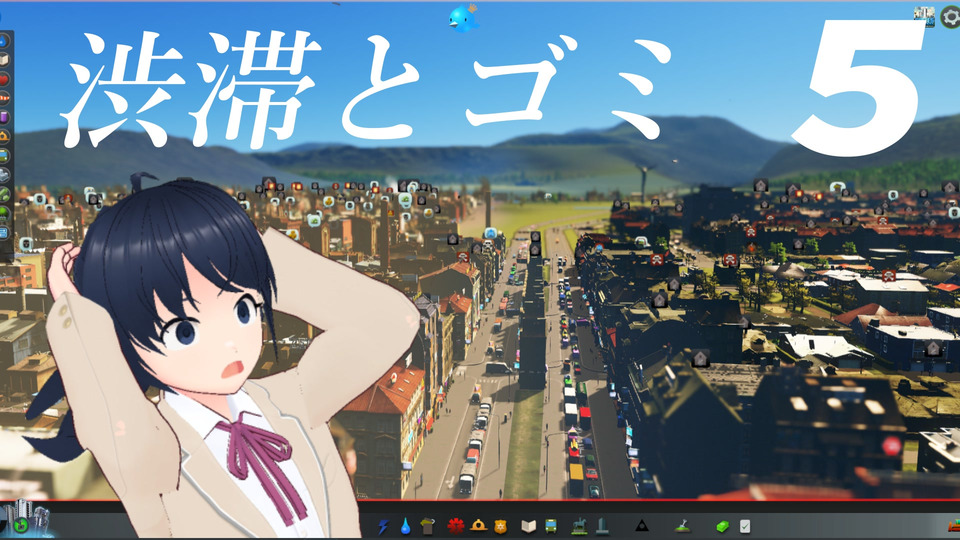Open the Public Transport menu (bus icon)
Image resolution: width=960 pixels, height=540 pixels.
tap(551, 526)
